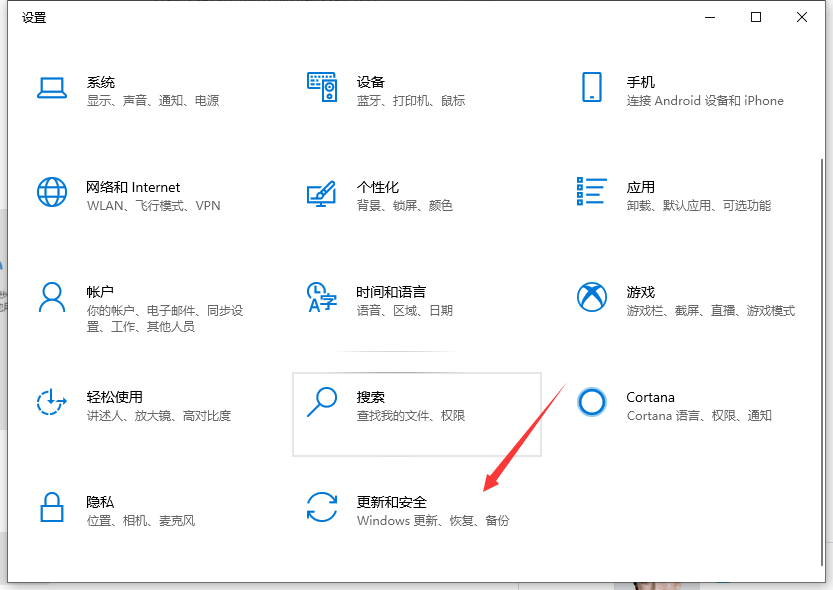The width and height of the screenshot is (833, 590).
Task: Click the Search magnifier icon
Action: (322, 402)
